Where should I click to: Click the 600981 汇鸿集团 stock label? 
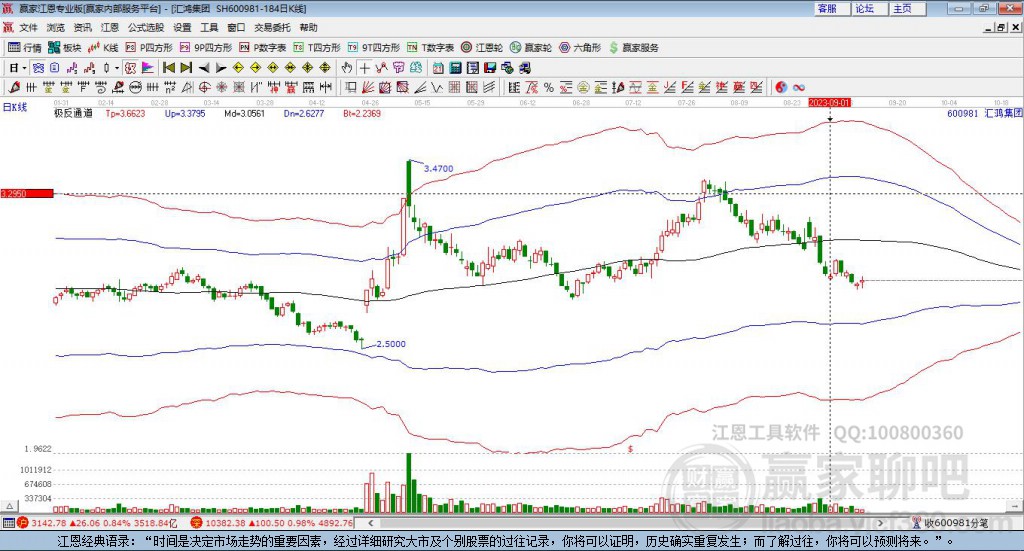pos(985,113)
